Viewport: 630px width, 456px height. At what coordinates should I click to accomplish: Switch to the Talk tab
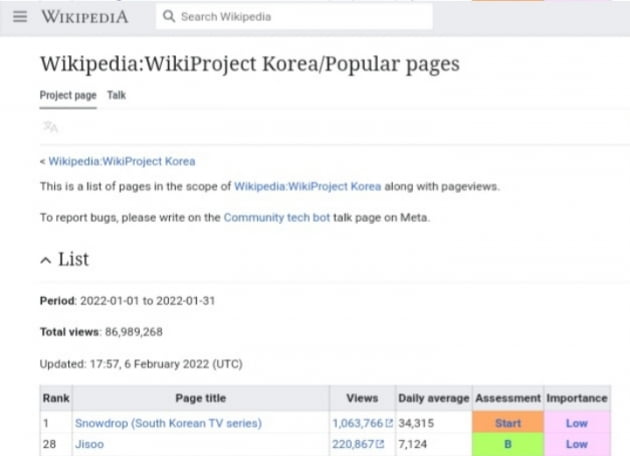(117, 95)
